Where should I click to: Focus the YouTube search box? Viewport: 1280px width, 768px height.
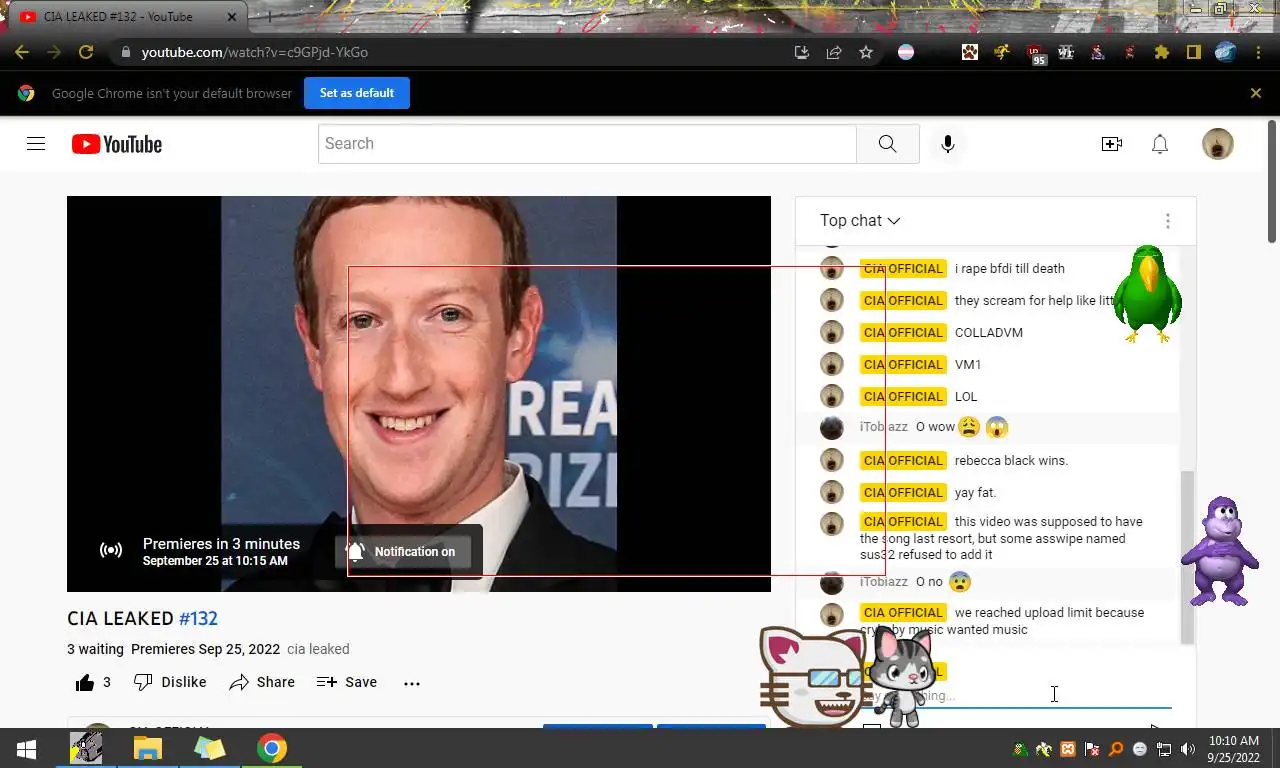(x=588, y=144)
